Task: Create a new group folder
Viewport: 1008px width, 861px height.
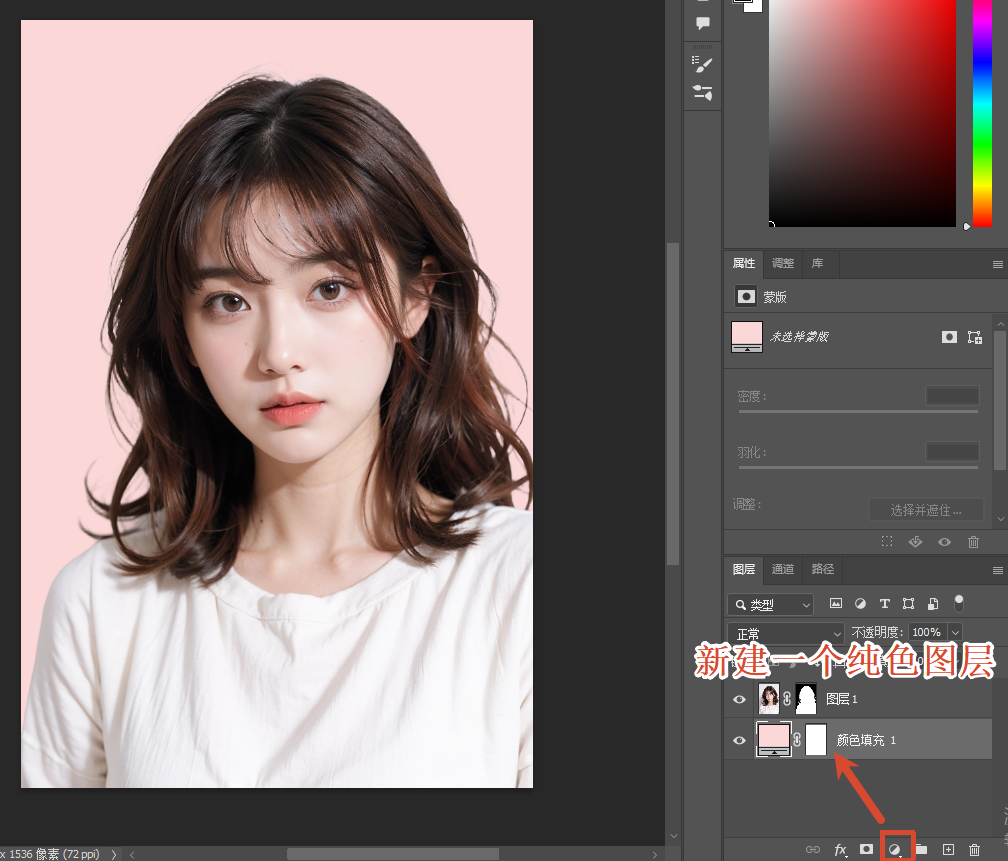Action: click(921, 849)
